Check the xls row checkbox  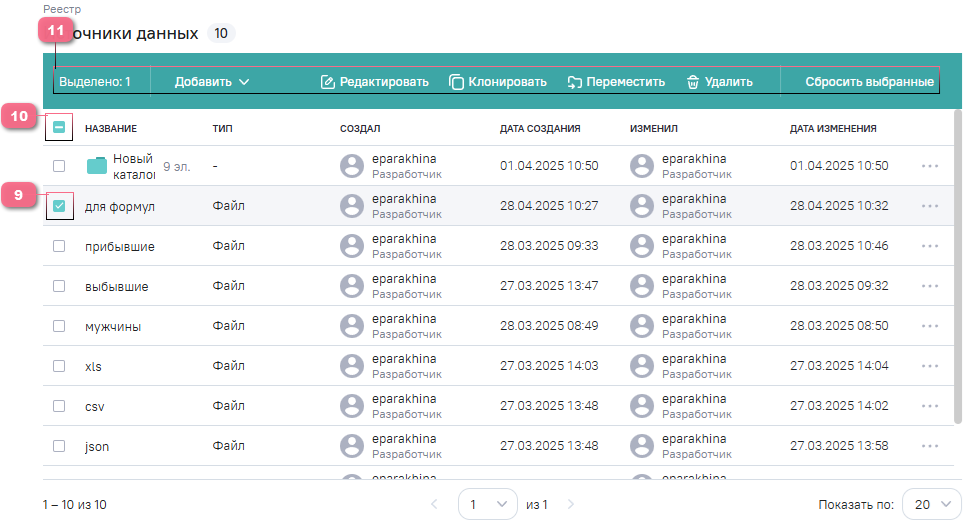(x=59, y=366)
